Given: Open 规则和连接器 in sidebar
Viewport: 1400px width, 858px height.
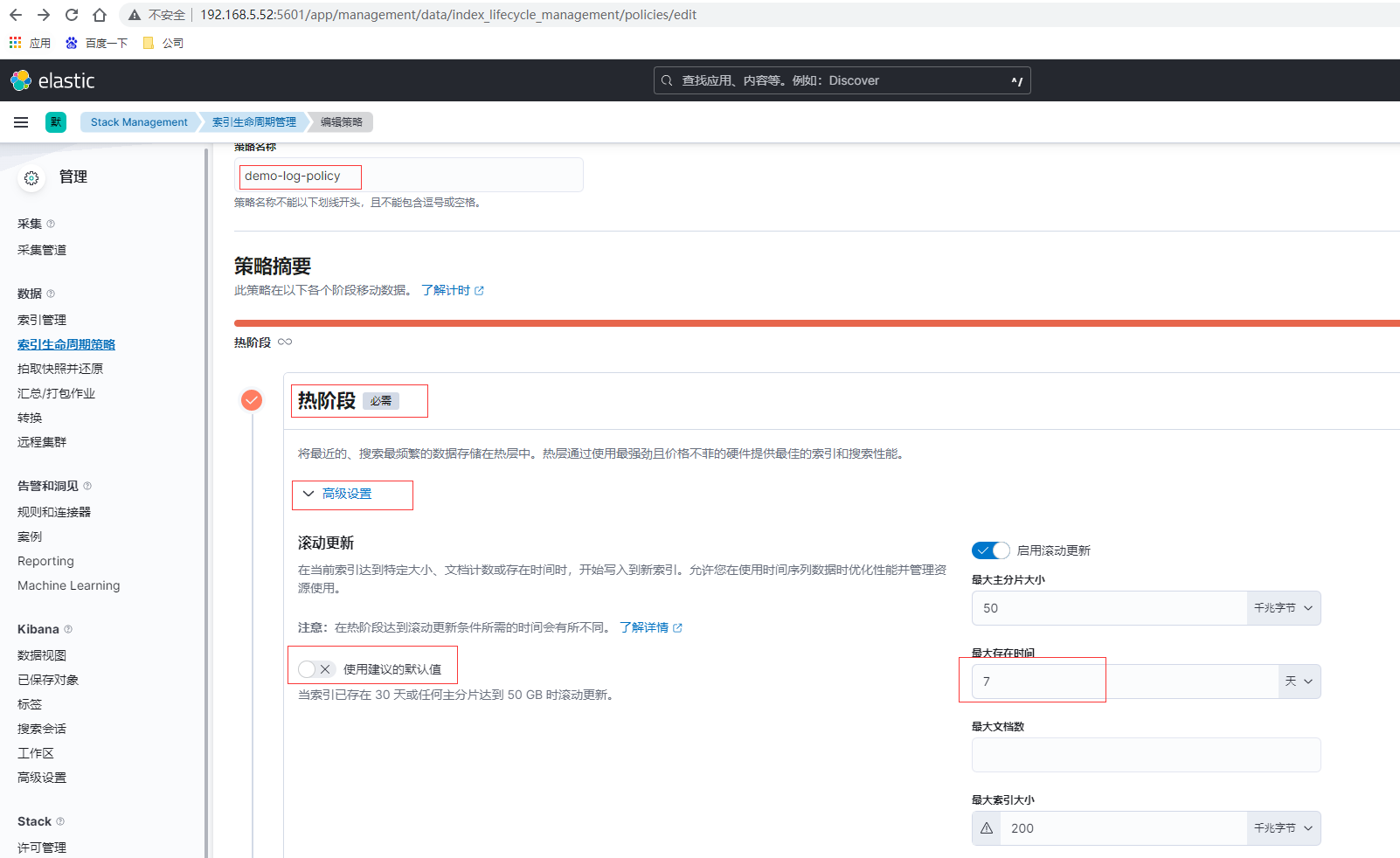Looking at the screenshot, I should (x=54, y=512).
